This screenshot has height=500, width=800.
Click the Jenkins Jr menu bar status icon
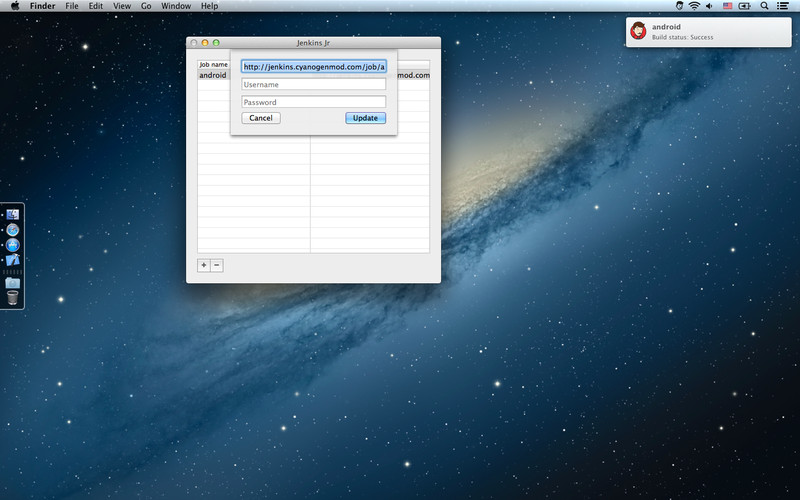tap(680, 6)
